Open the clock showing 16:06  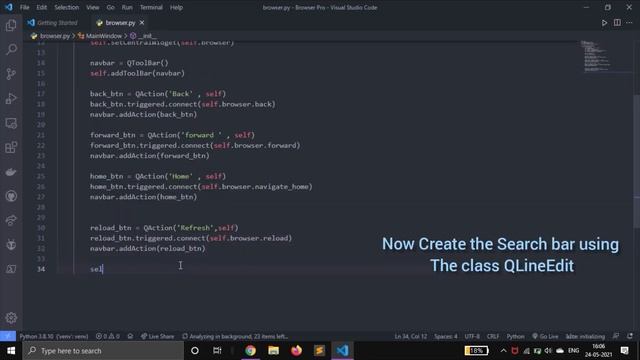598,351
